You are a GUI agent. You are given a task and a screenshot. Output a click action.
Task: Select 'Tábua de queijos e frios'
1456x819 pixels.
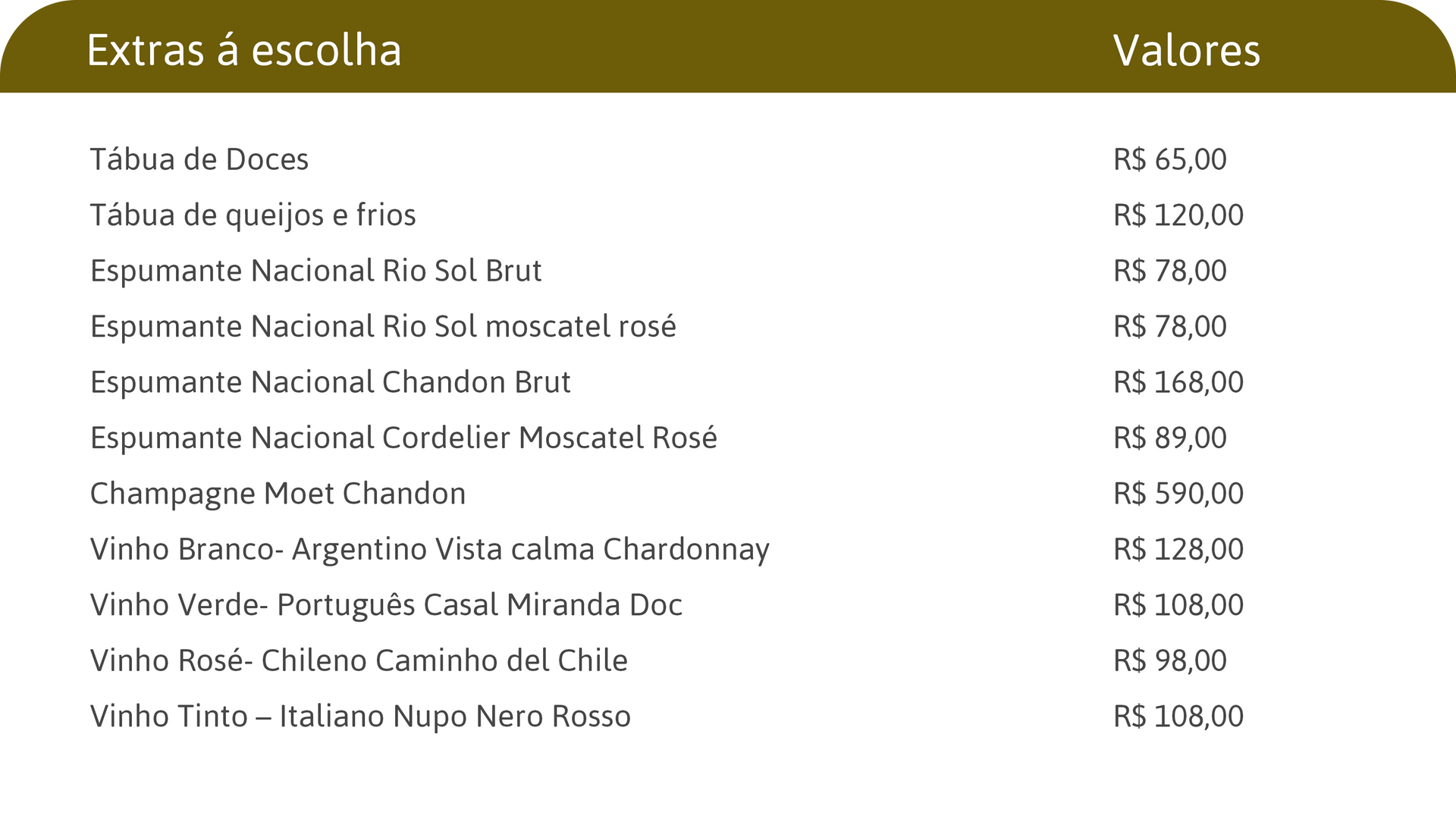pyautogui.click(x=253, y=215)
